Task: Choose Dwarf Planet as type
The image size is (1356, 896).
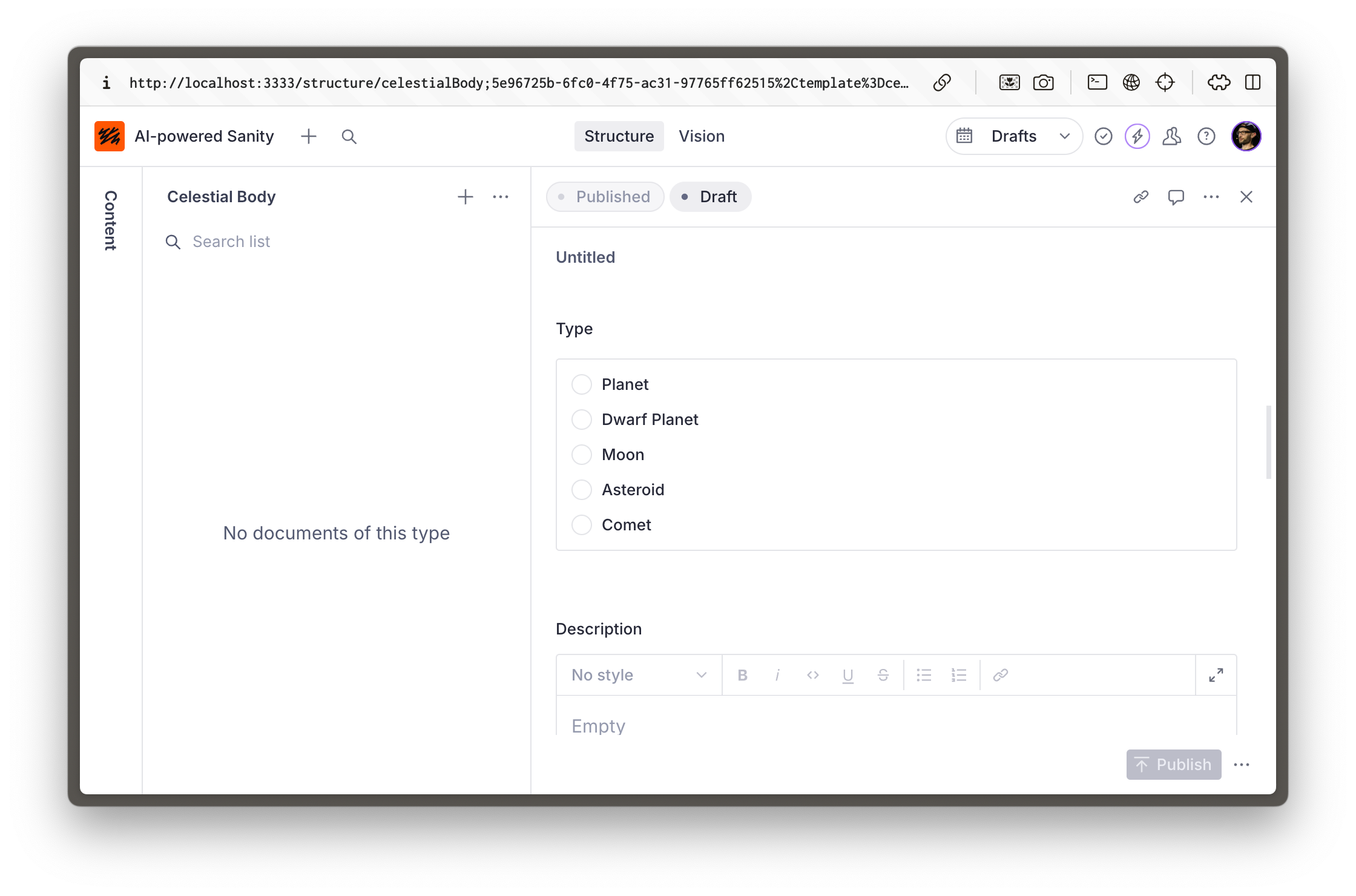Action: tap(582, 420)
